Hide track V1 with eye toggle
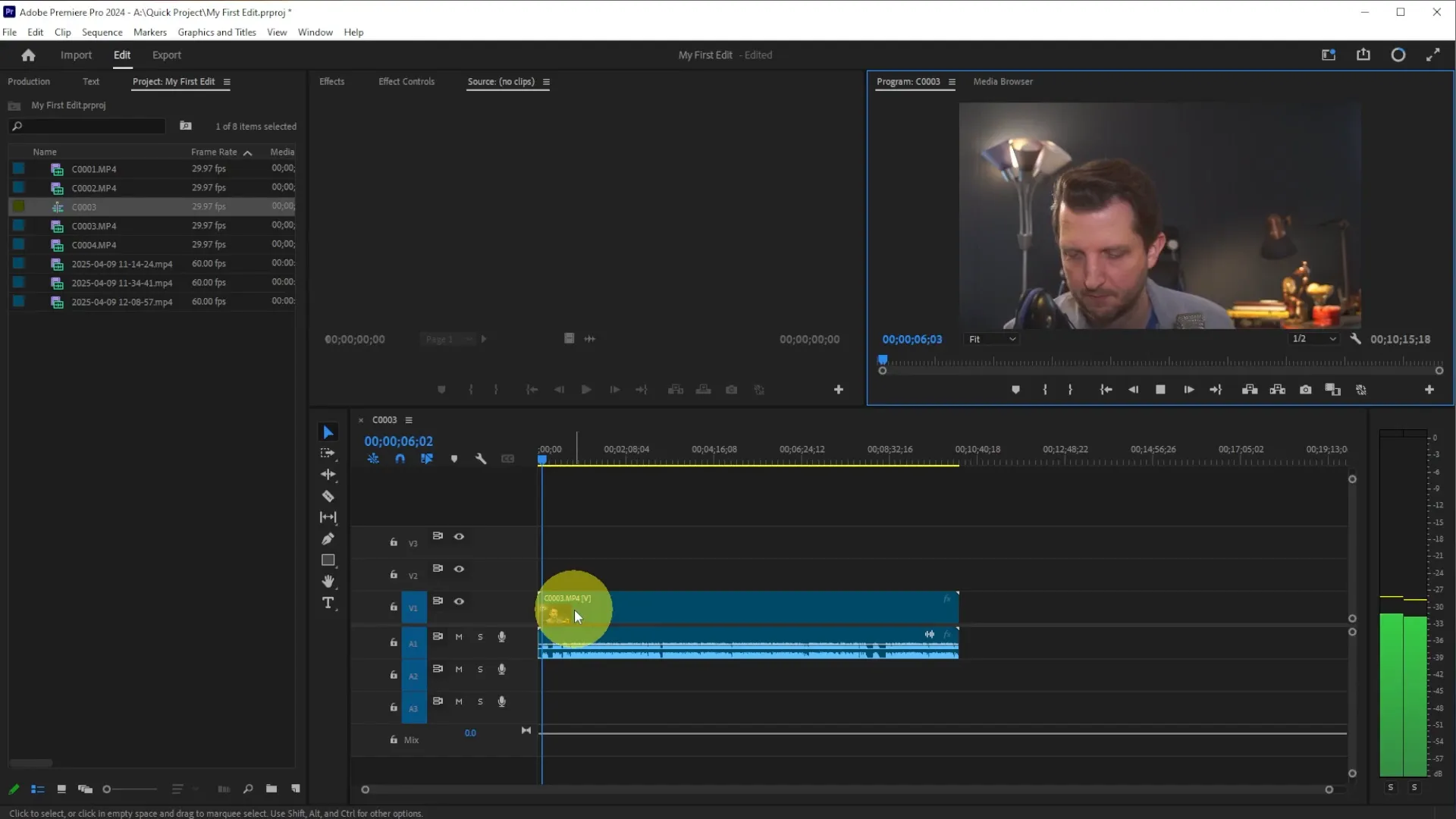The height and width of the screenshot is (819, 1456). click(x=459, y=601)
